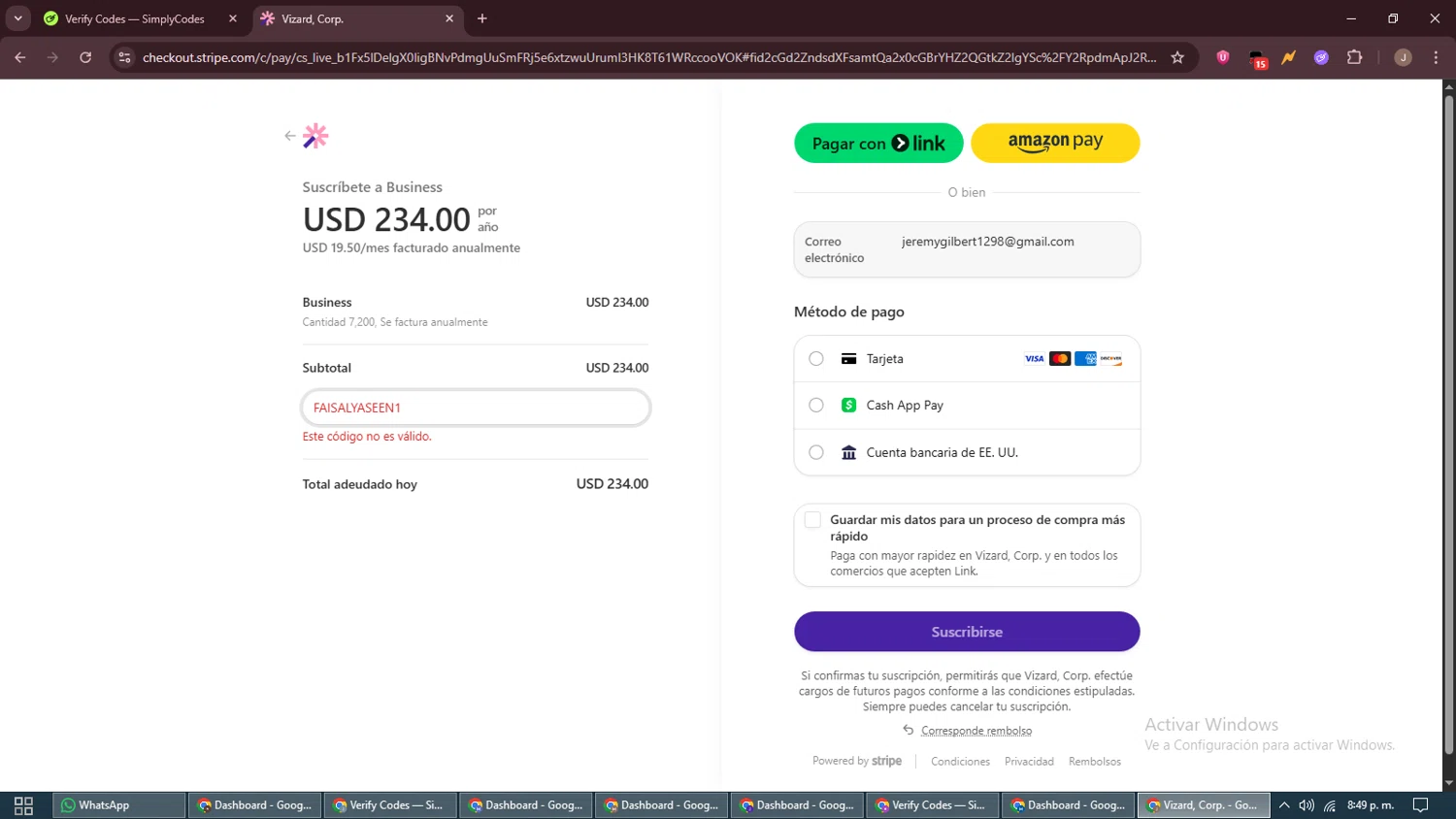Click the card icon beside Tarjeta
Screen dimensions: 1456x819
click(848, 359)
